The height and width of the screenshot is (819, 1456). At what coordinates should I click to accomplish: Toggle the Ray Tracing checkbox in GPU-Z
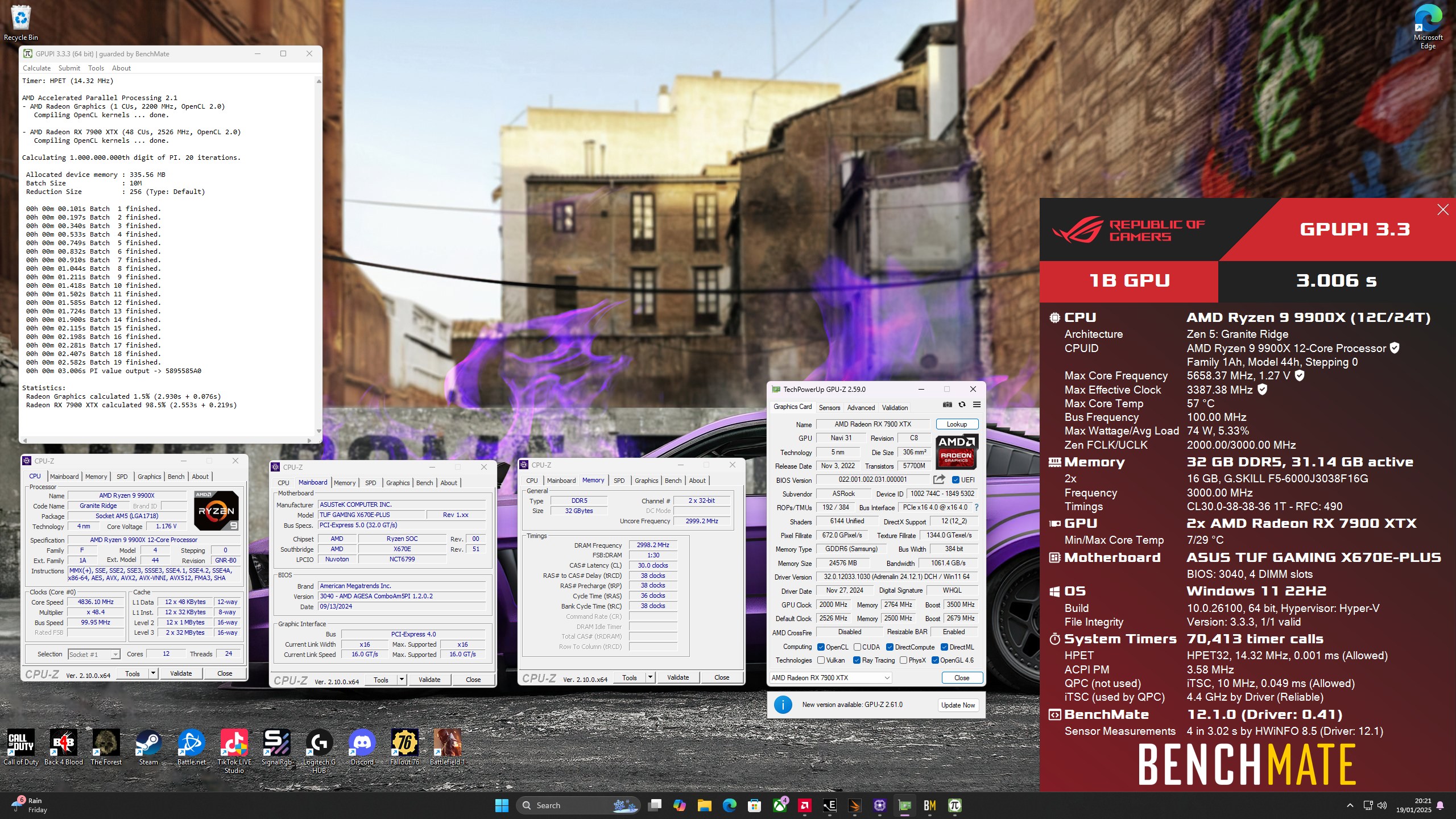click(857, 660)
